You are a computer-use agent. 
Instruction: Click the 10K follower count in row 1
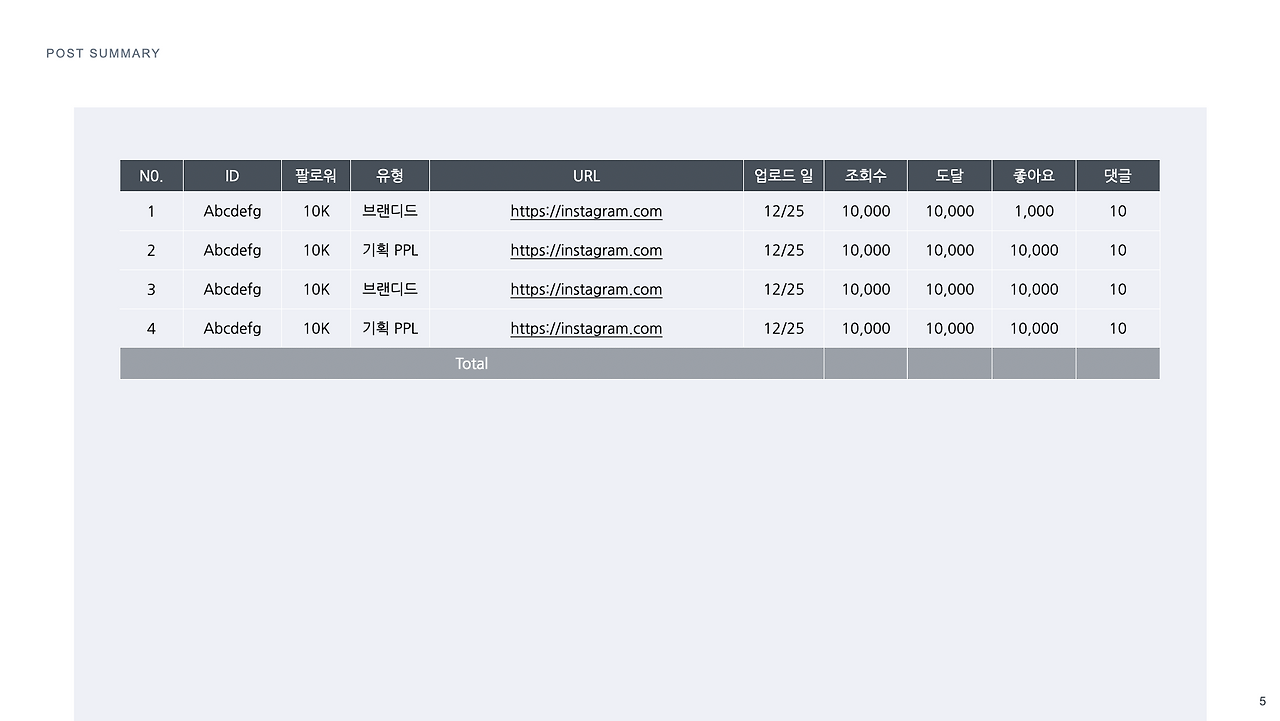[x=316, y=211]
